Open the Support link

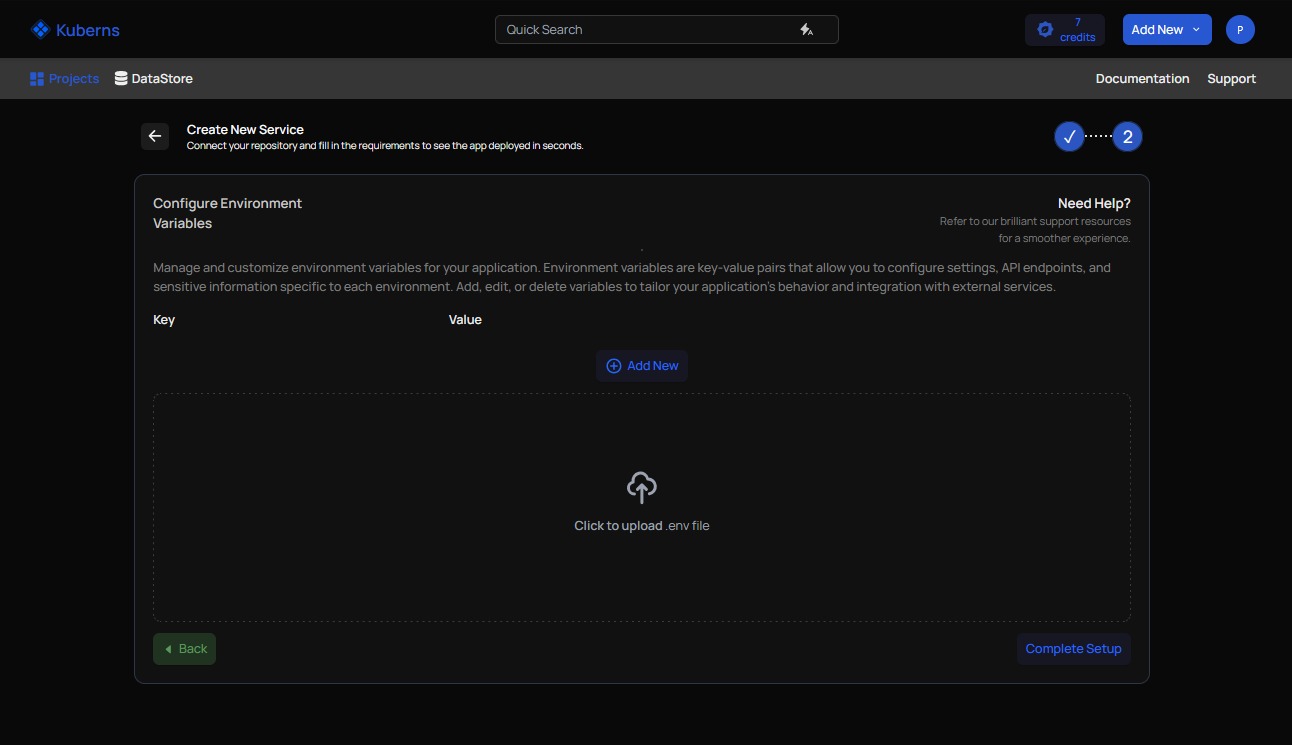click(1231, 78)
